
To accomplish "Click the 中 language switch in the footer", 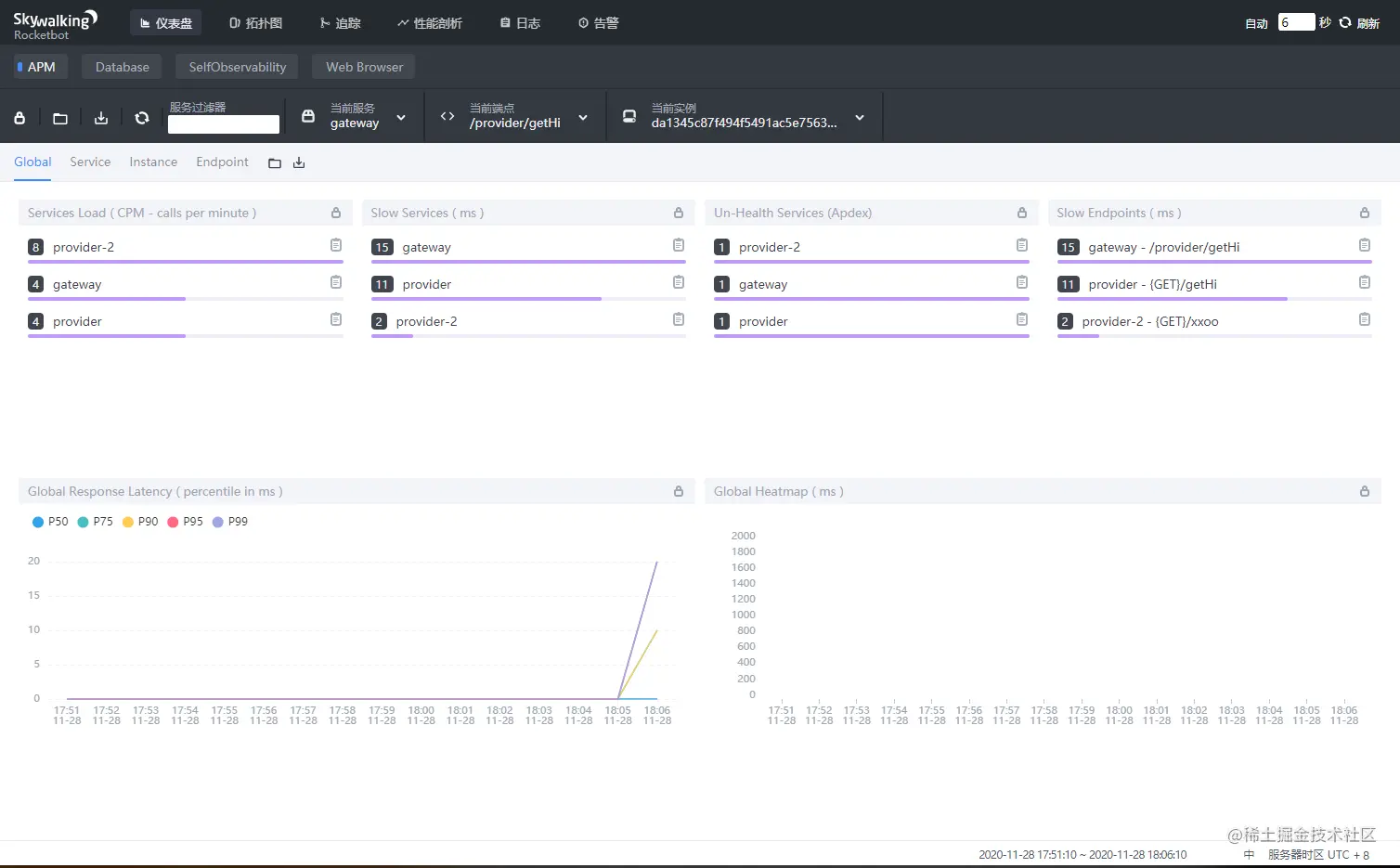I will 1249,855.
